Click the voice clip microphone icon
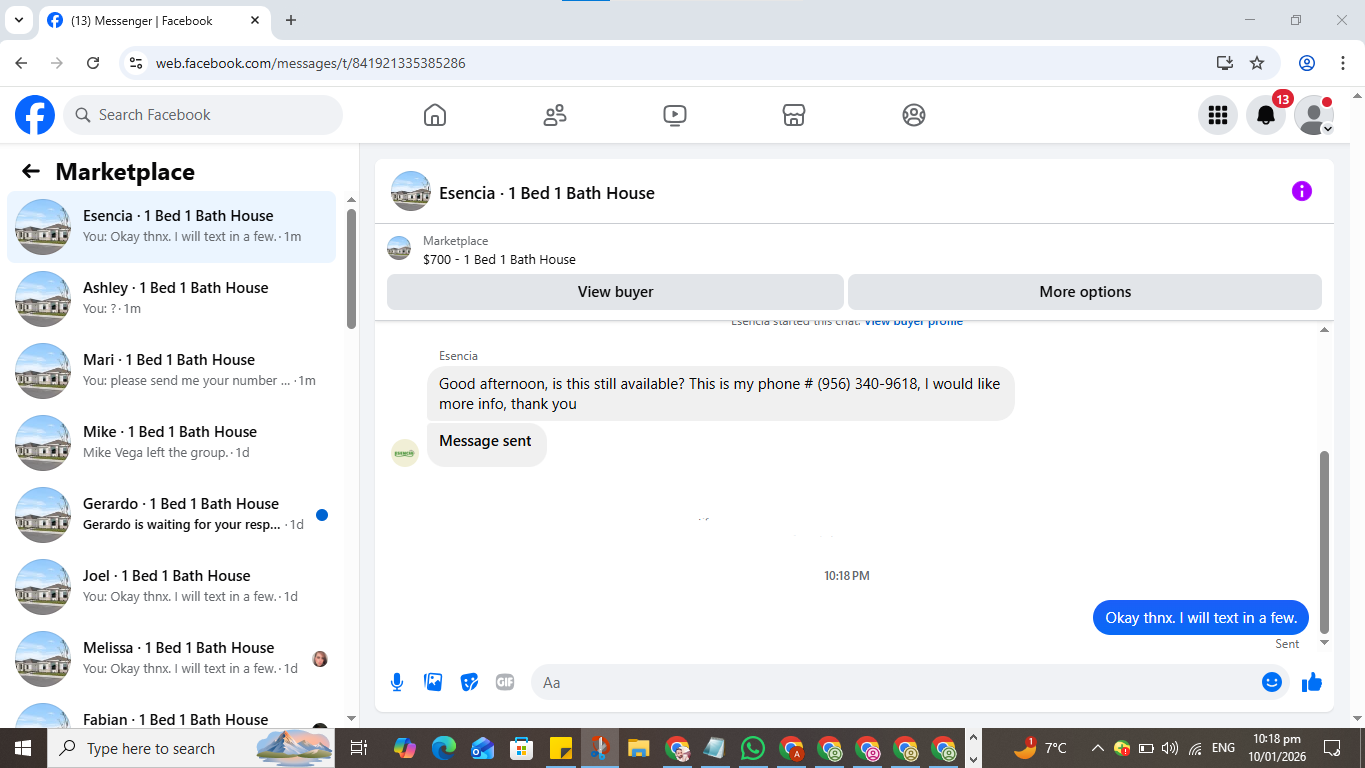 [397, 682]
